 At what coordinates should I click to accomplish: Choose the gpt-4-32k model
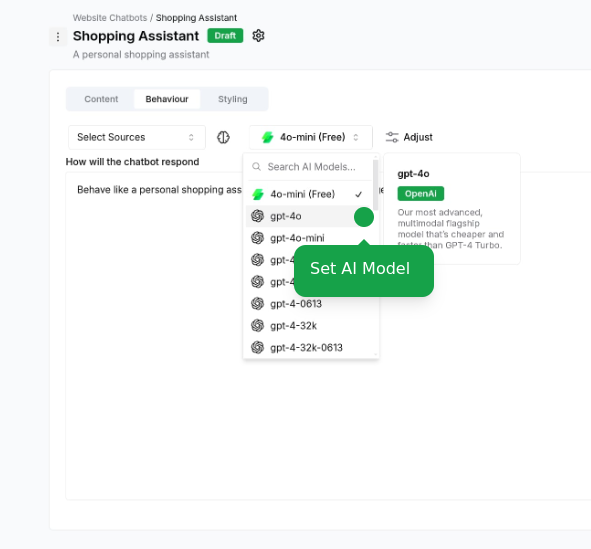(309, 325)
